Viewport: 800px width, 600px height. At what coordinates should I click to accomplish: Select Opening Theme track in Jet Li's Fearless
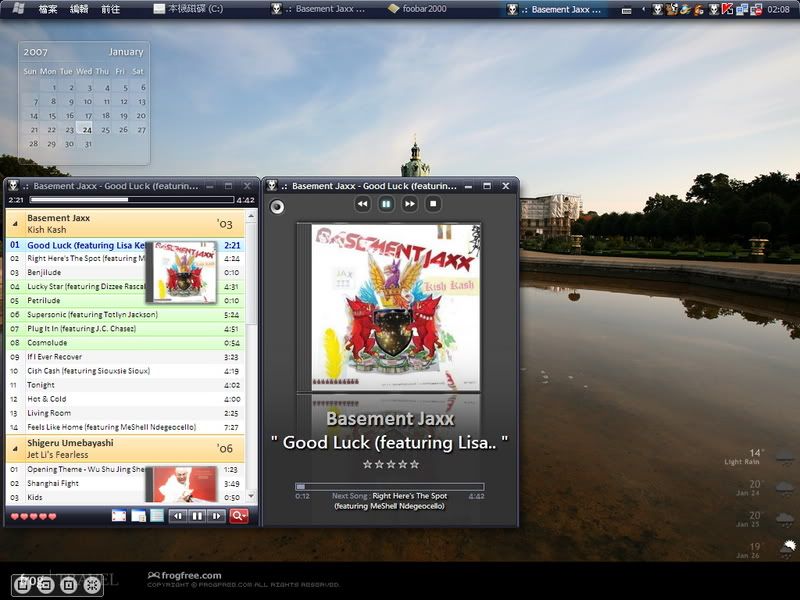(x=125, y=469)
